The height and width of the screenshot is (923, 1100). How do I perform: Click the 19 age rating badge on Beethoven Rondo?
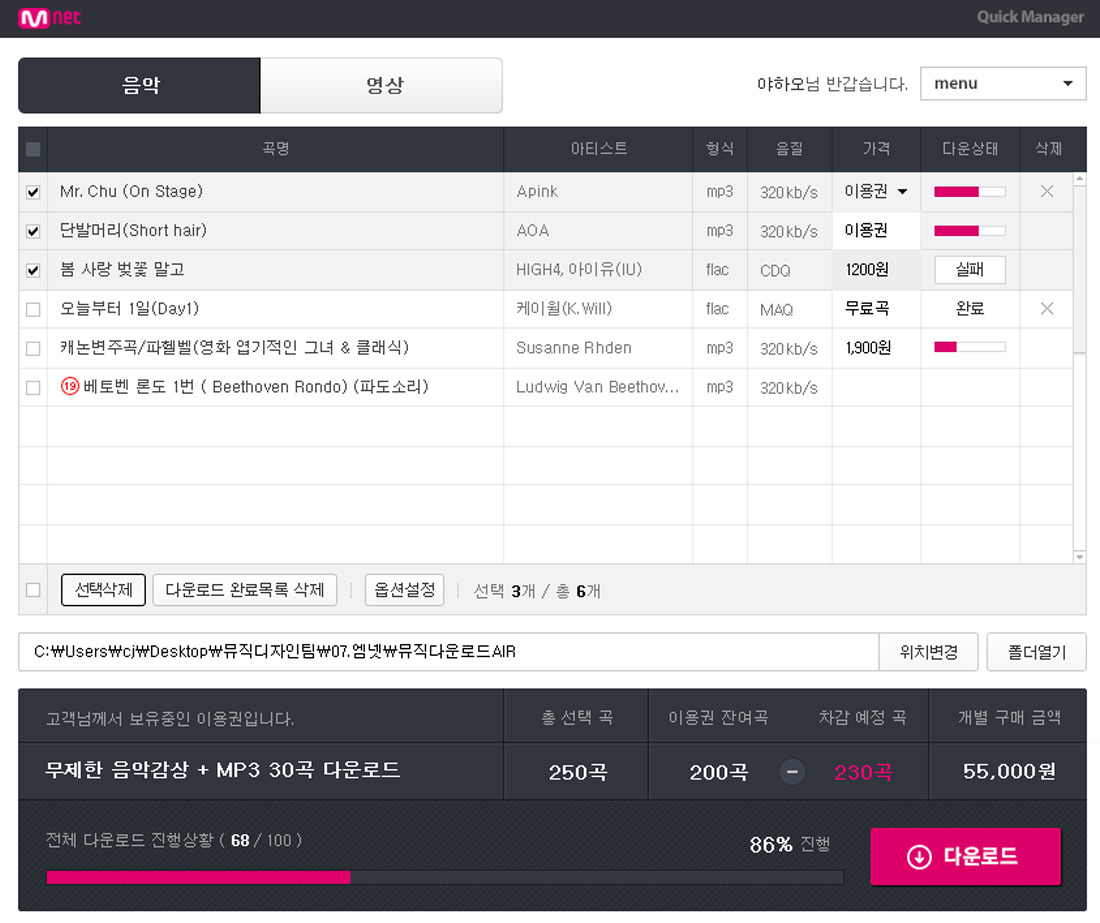pyautogui.click(x=69, y=386)
